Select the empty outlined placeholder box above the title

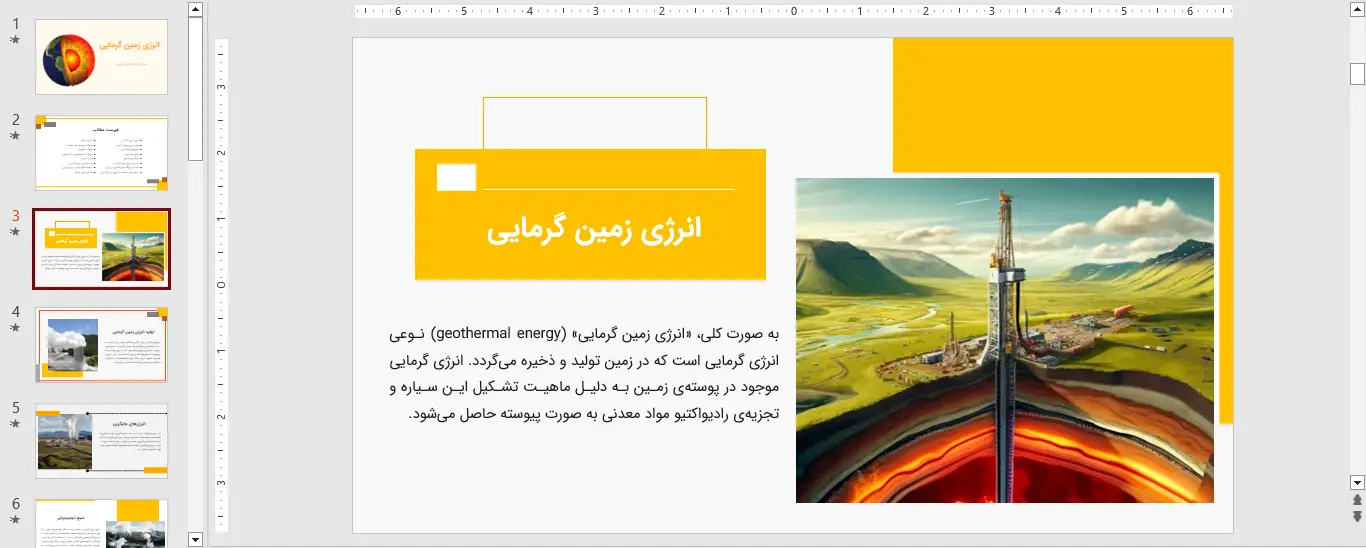pyautogui.click(x=595, y=123)
